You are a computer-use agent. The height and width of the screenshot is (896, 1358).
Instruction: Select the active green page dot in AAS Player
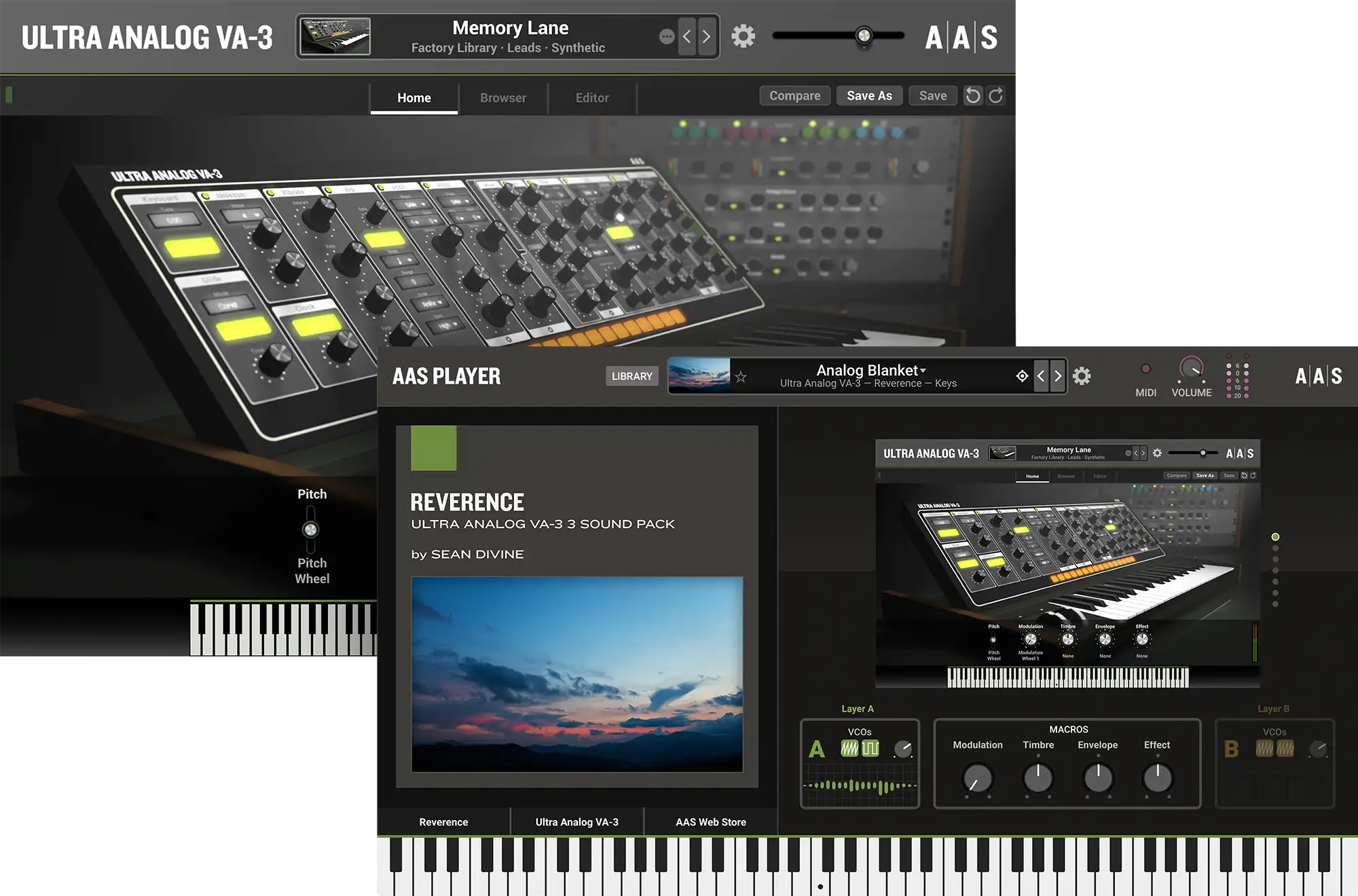[1275, 537]
